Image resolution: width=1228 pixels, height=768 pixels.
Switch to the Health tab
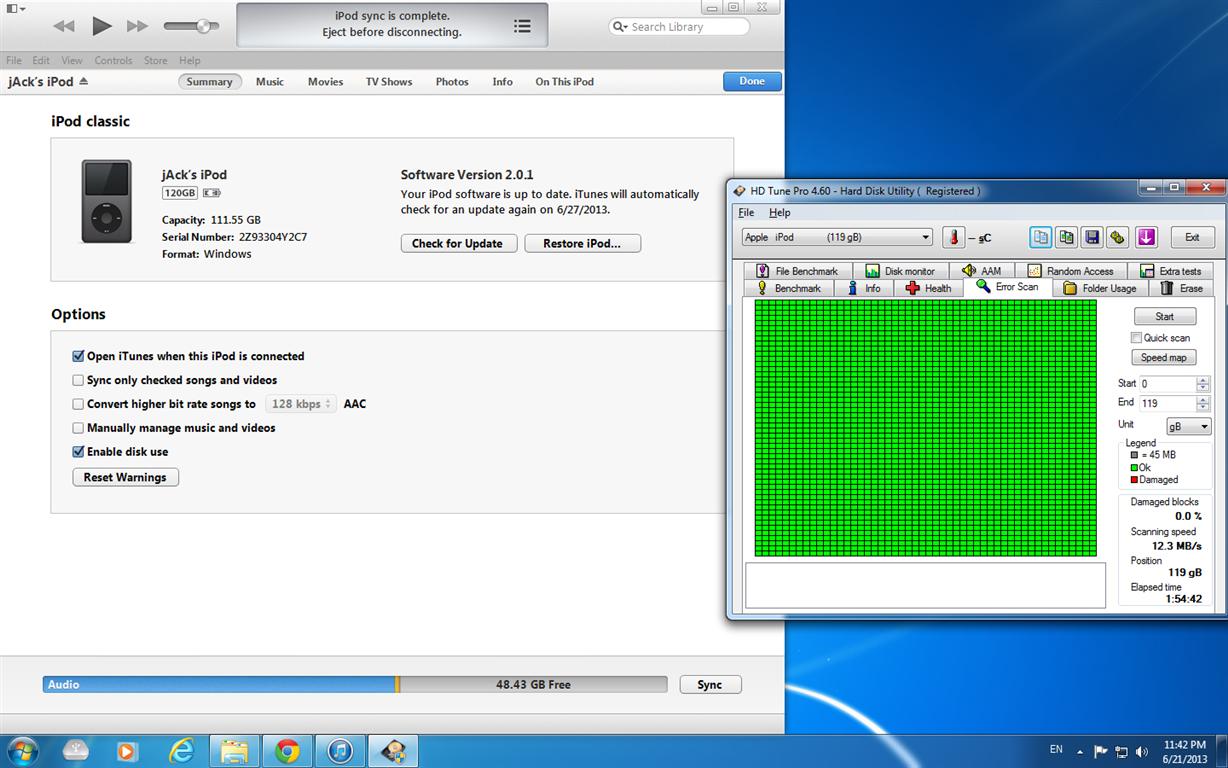coord(928,288)
